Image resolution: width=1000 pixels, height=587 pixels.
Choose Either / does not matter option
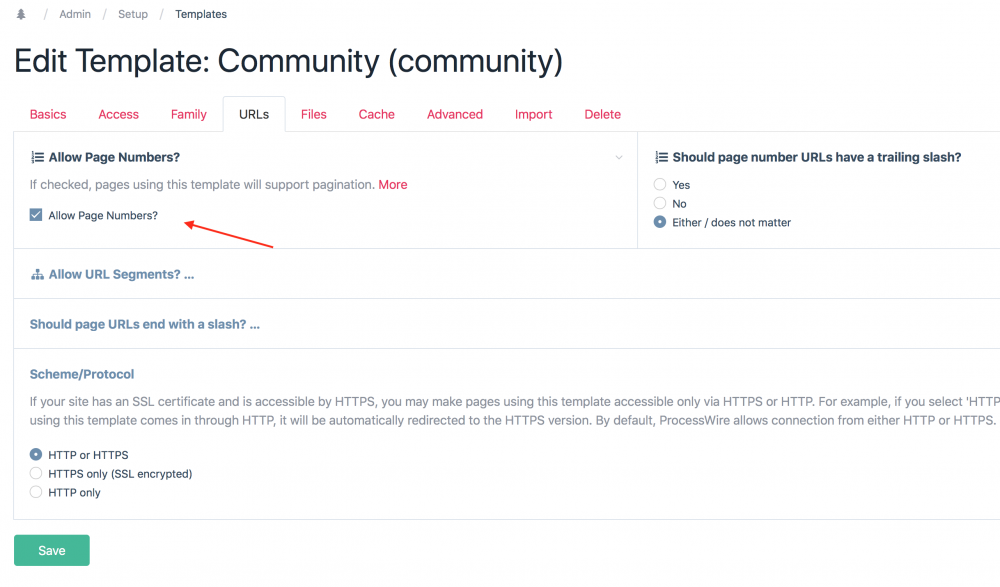coord(660,222)
